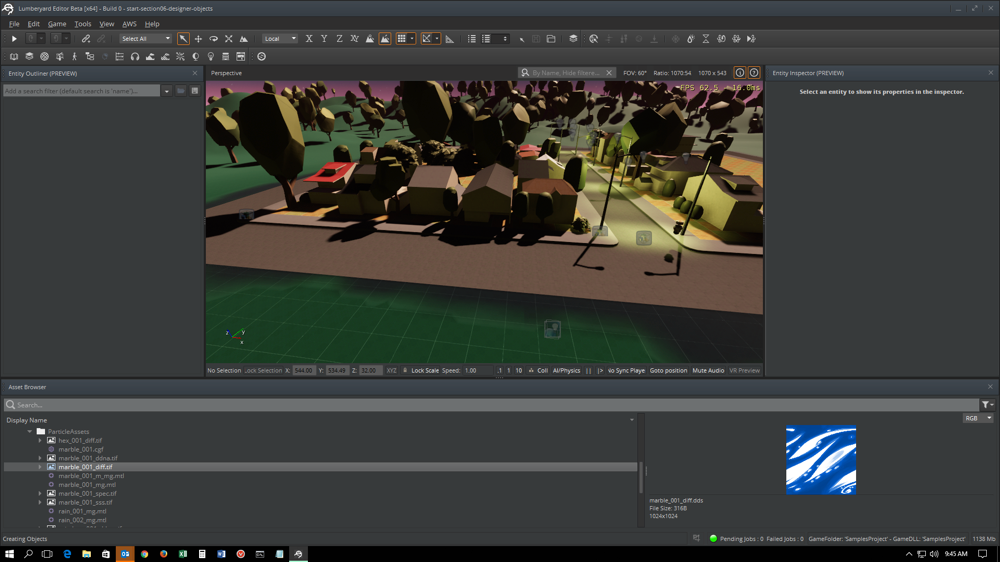
Task: Open the AWS menu
Action: tap(129, 24)
